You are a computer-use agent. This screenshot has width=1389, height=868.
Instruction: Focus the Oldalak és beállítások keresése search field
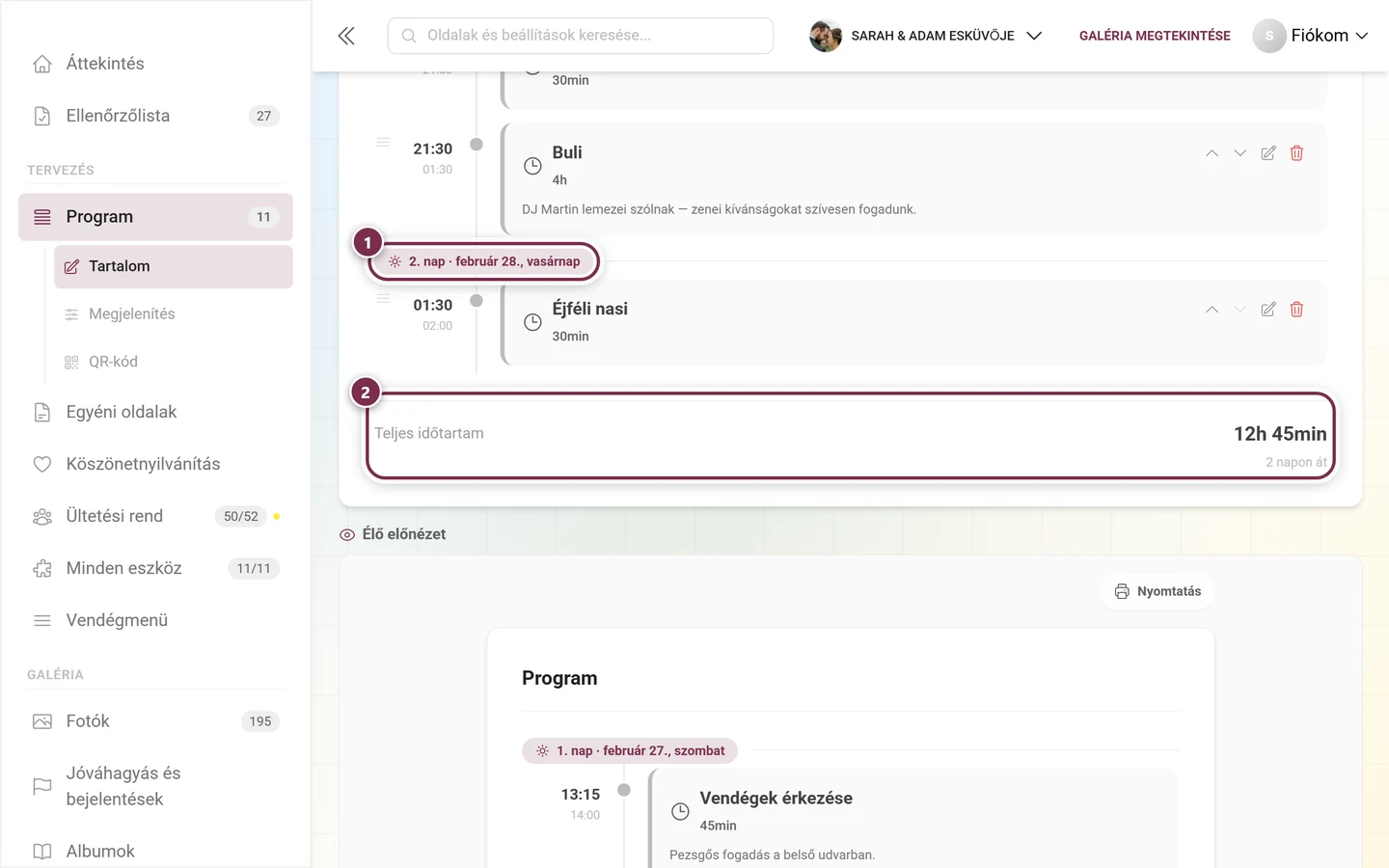[581, 36]
